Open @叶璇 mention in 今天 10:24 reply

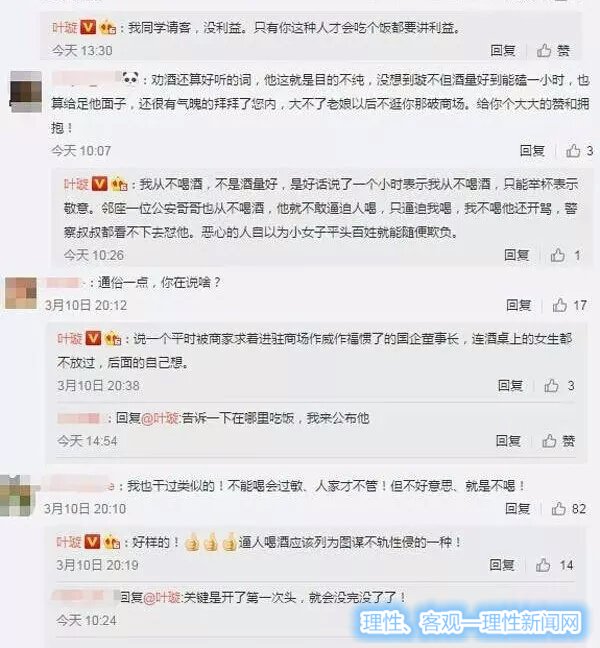coord(162,597)
